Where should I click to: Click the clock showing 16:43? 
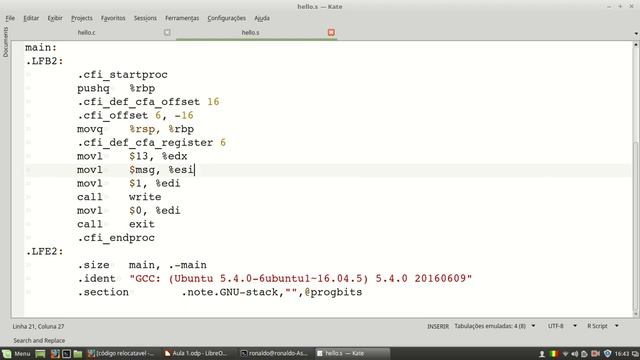[622, 353]
